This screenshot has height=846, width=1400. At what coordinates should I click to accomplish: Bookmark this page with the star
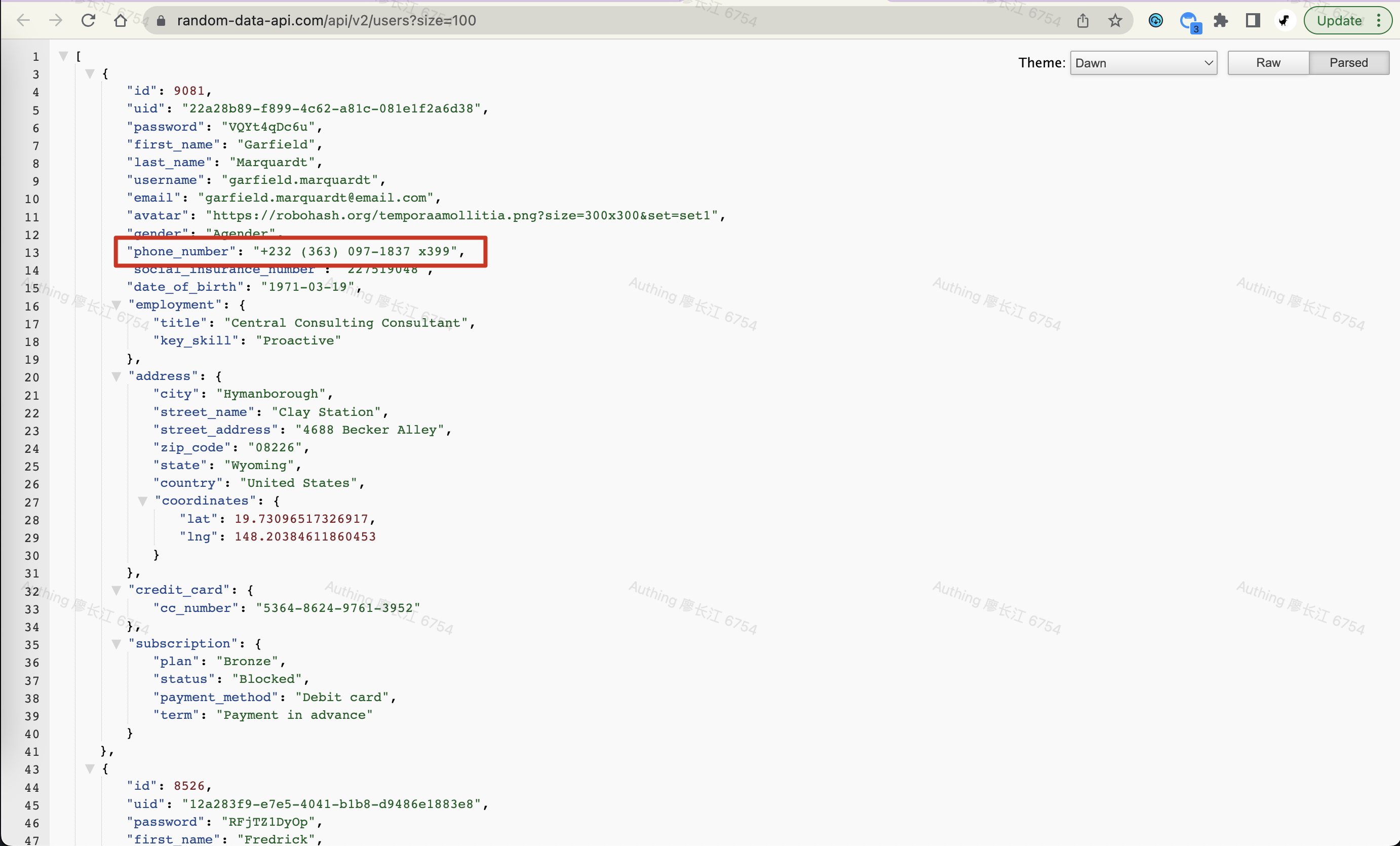(x=1115, y=20)
